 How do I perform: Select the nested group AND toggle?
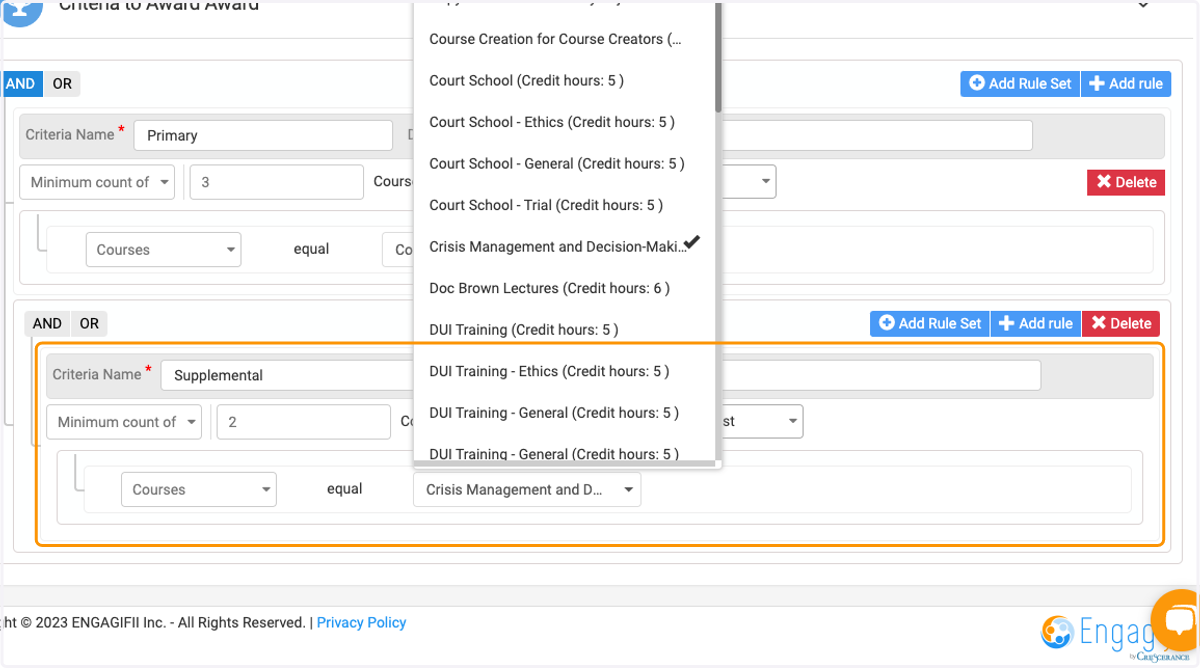coord(47,323)
